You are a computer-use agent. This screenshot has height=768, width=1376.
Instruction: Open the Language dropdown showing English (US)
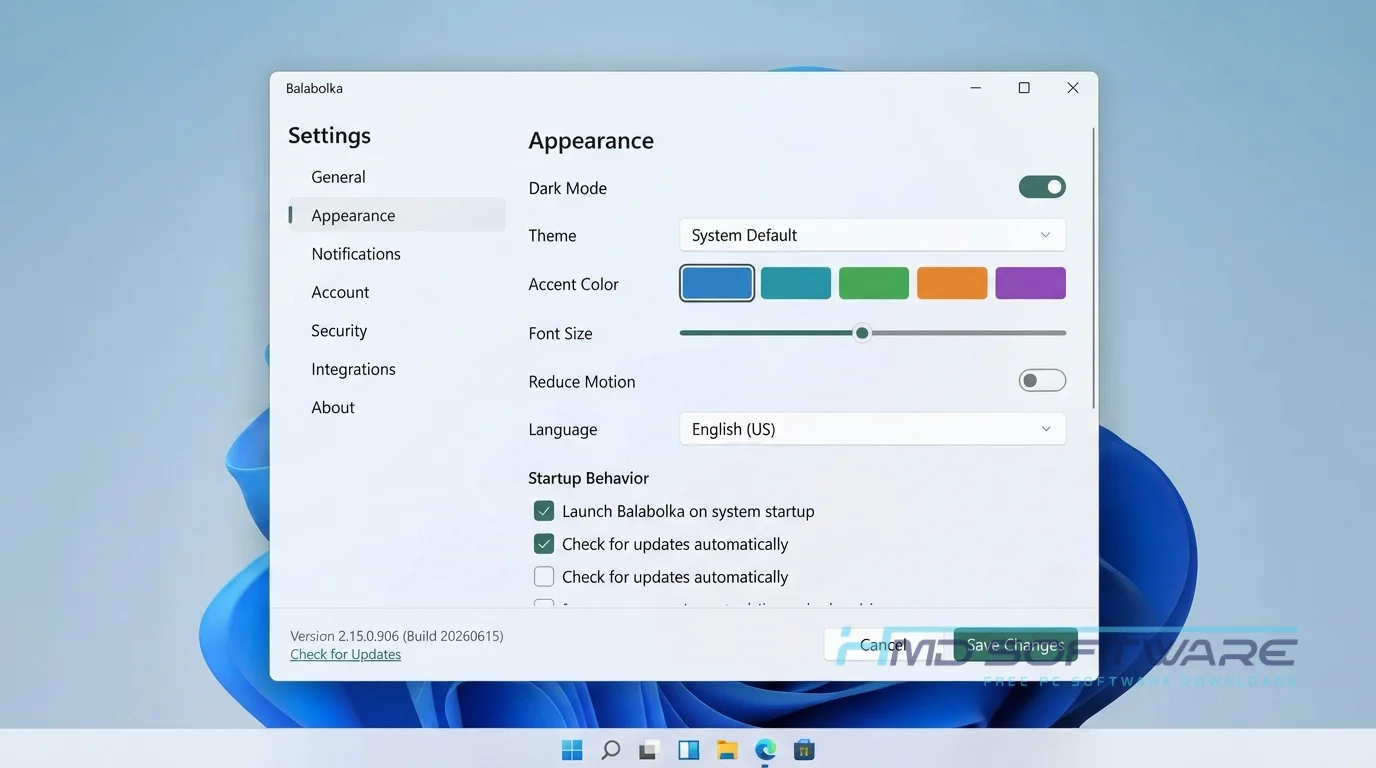pyautogui.click(x=872, y=429)
